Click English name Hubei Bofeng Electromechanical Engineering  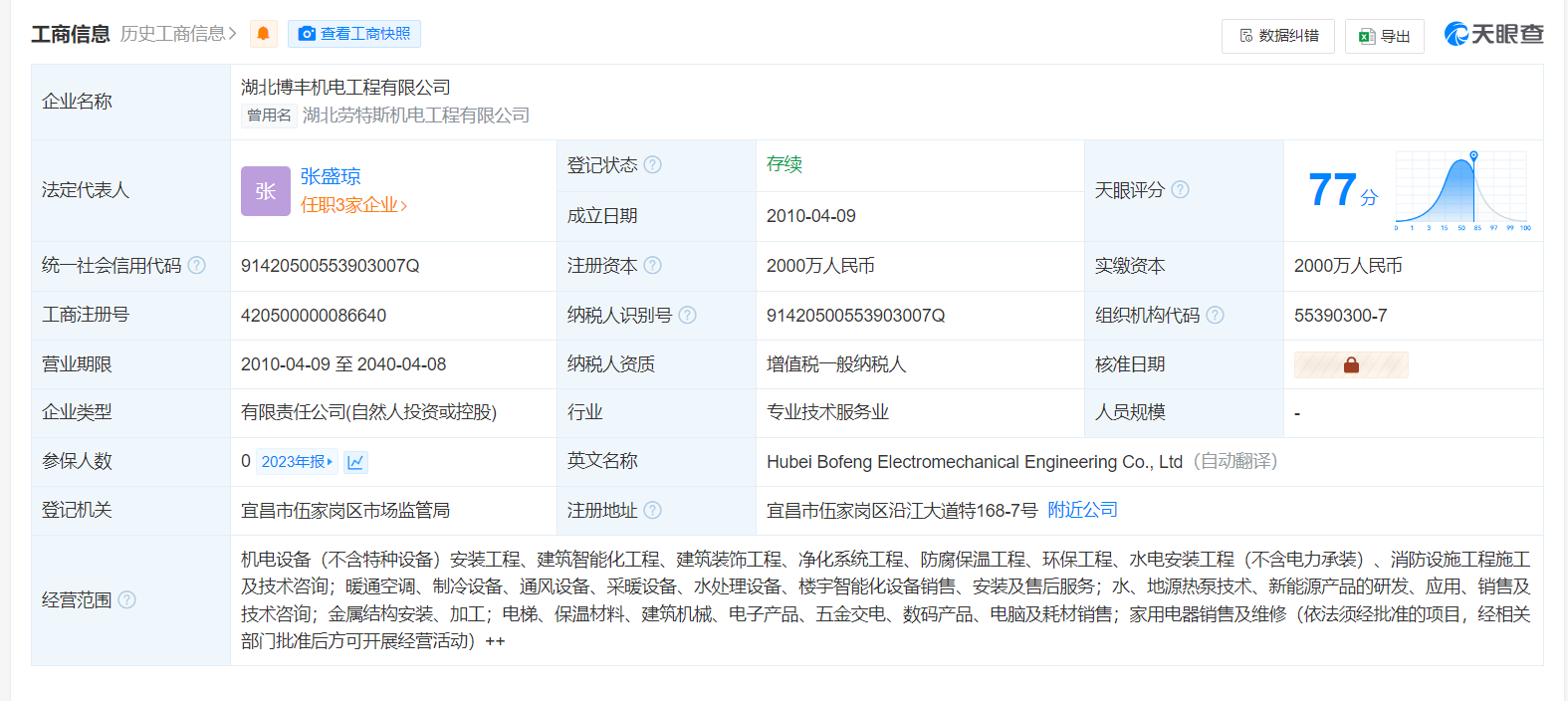tap(975, 462)
